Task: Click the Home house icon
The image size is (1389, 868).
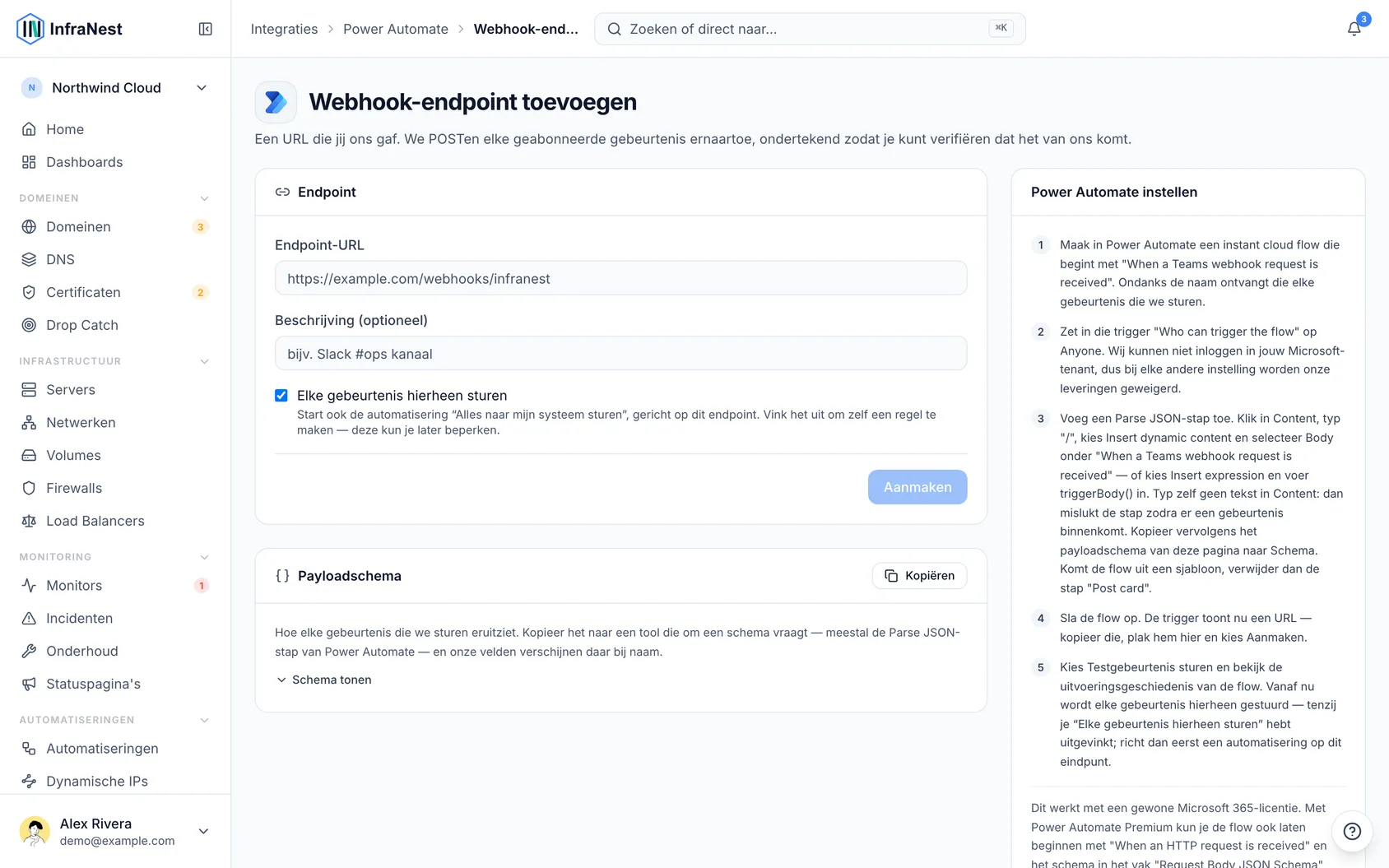Action: tap(29, 129)
